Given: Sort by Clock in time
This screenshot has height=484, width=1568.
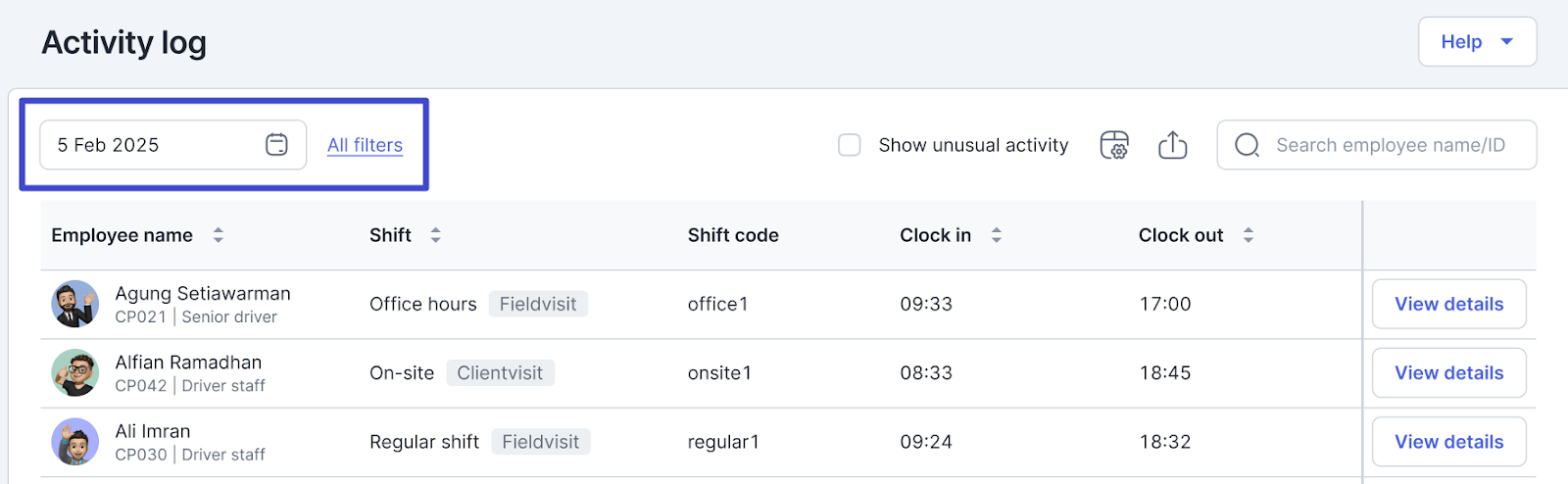Looking at the screenshot, I should [997, 235].
